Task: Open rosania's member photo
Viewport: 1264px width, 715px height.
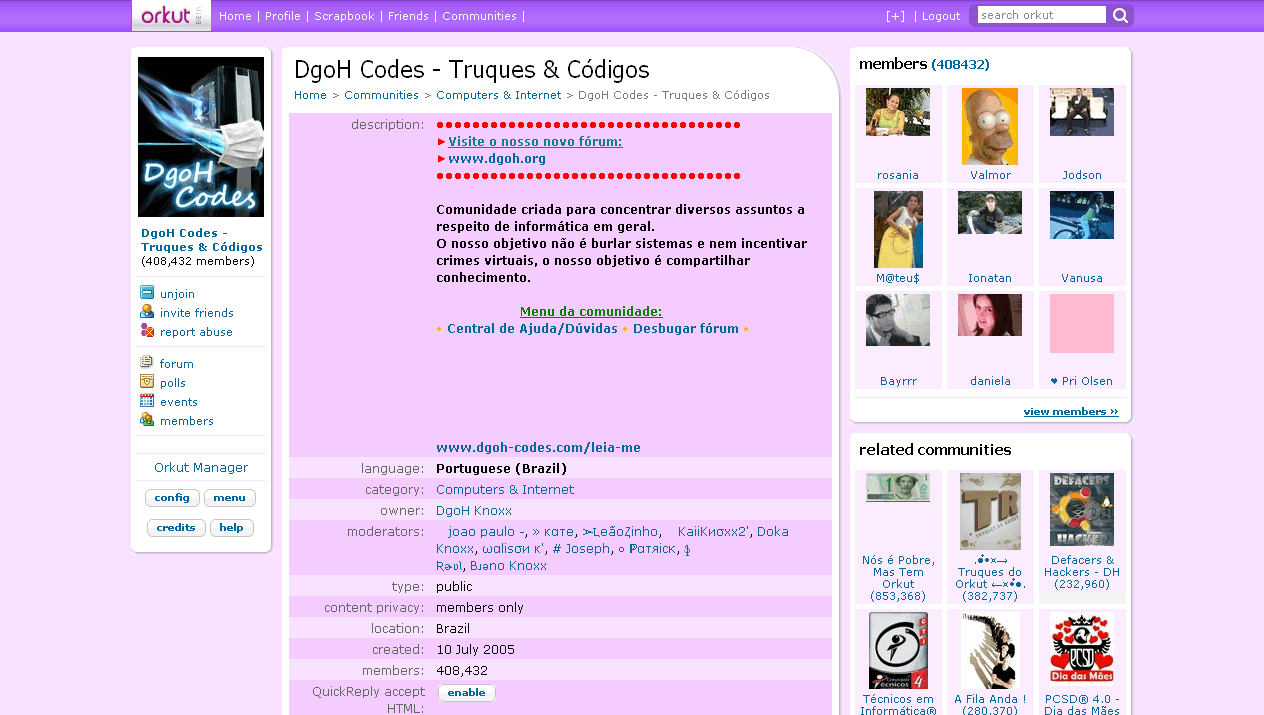Action: pyautogui.click(x=898, y=112)
